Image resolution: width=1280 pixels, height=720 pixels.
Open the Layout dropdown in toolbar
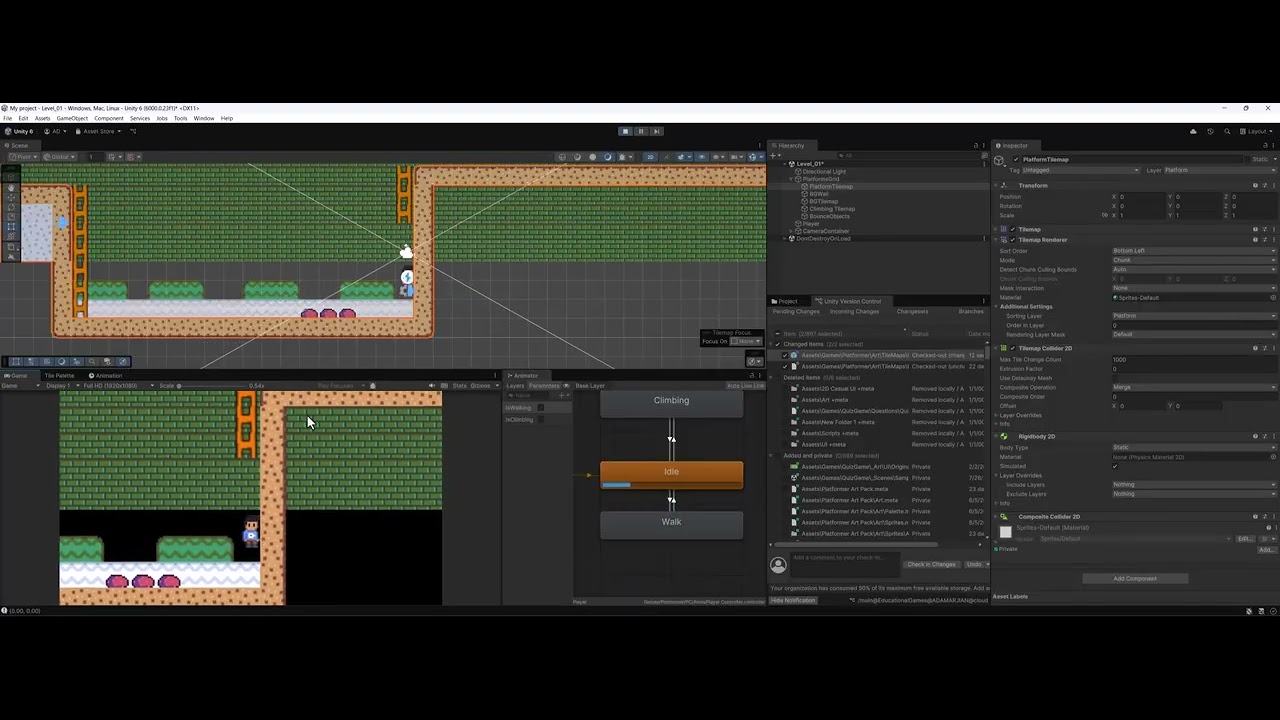pyautogui.click(x=1255, y=131)
